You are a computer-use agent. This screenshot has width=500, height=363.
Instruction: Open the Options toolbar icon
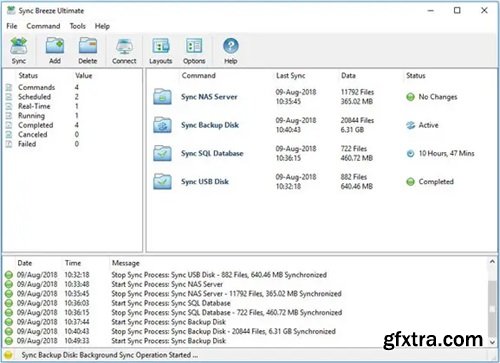pyautogui.click(x=194, y=46)
